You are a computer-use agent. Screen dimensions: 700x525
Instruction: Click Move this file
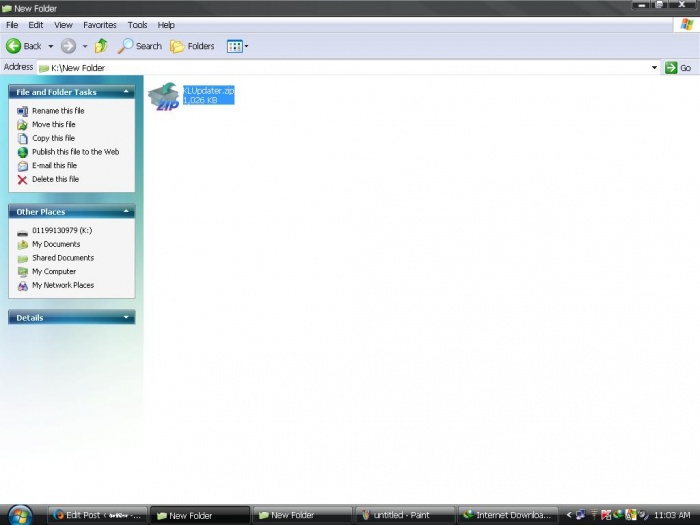pos(54,125)
